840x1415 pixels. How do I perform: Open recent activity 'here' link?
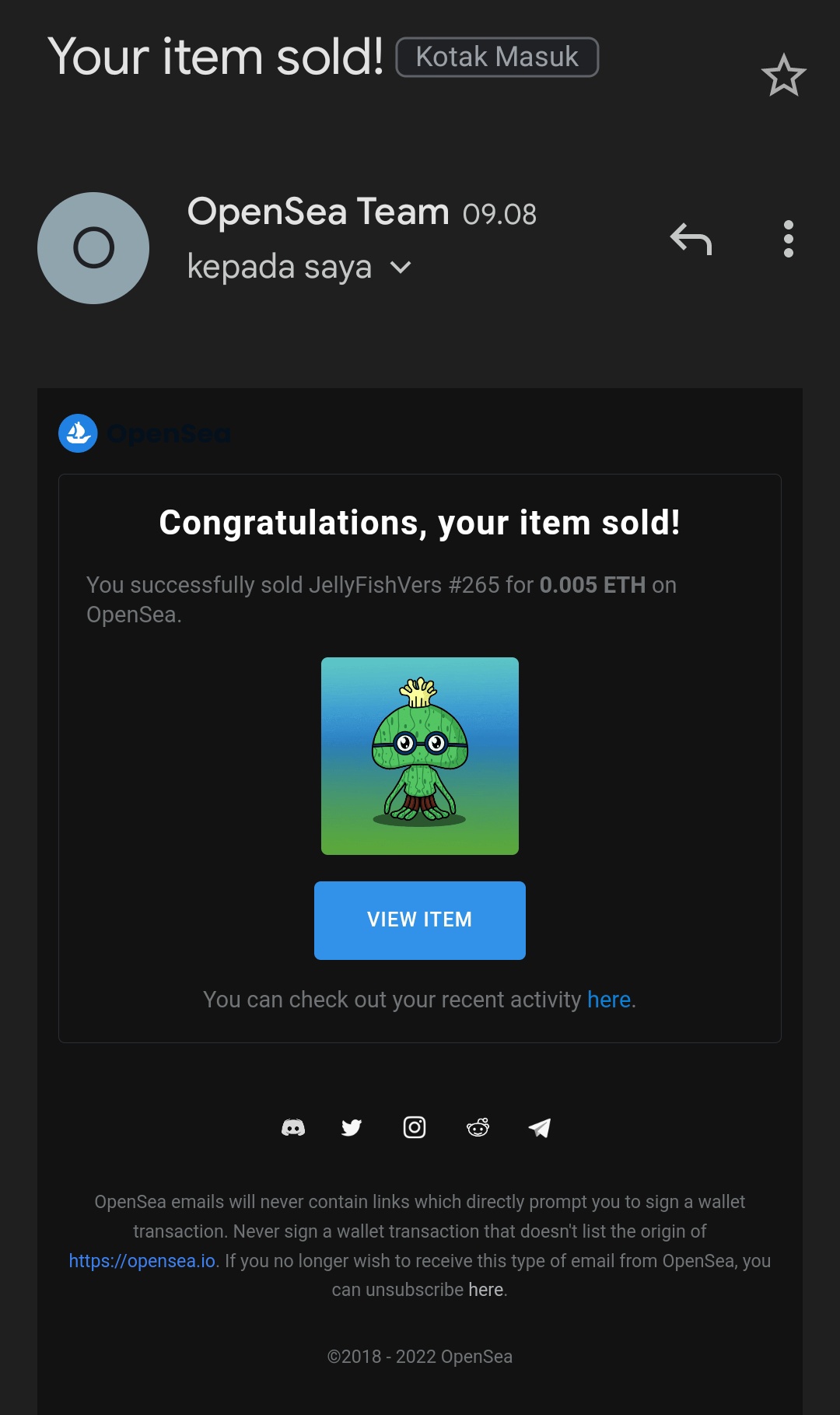[x=608, y=1000]
